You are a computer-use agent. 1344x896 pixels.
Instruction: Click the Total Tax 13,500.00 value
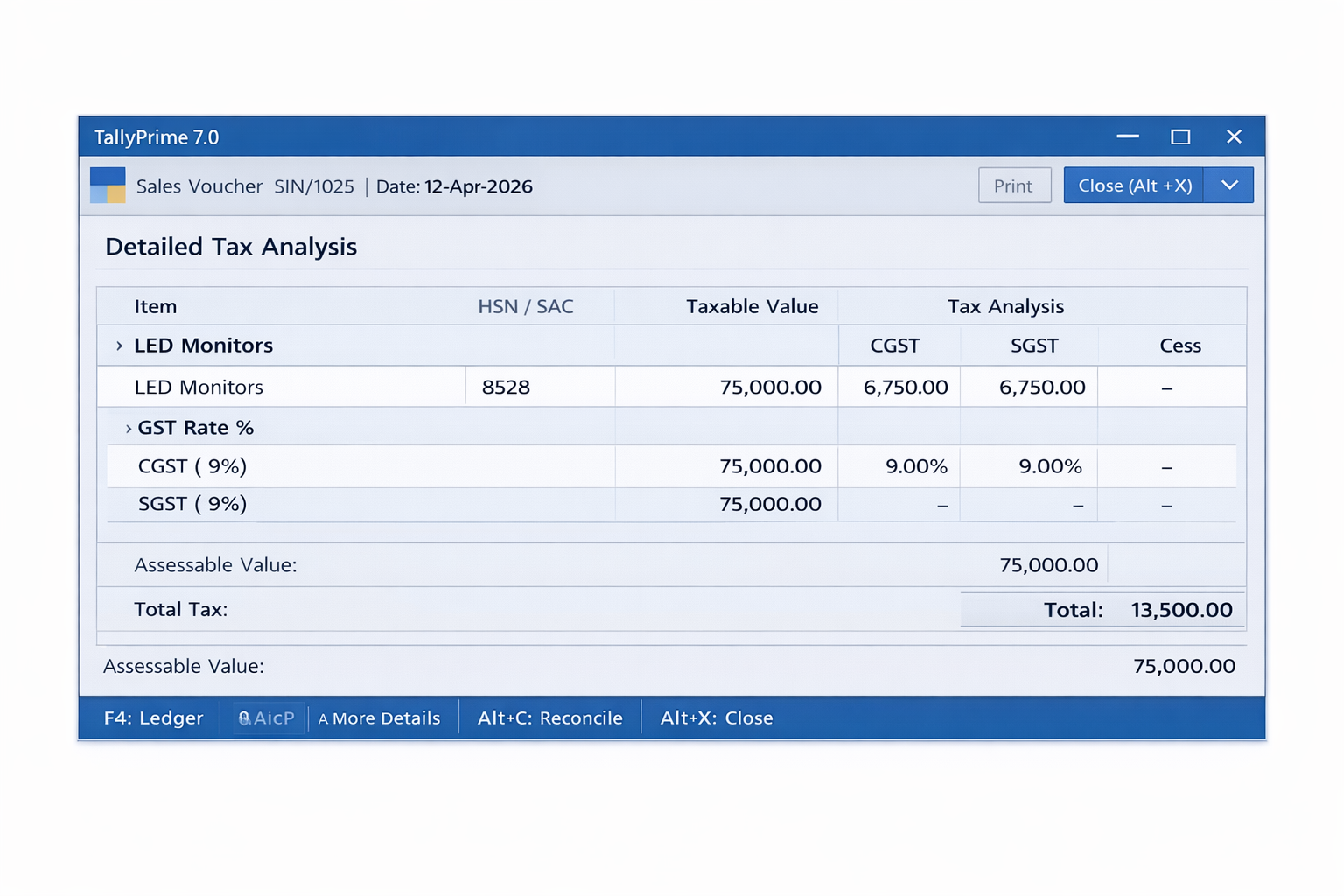click(1181, 609)
